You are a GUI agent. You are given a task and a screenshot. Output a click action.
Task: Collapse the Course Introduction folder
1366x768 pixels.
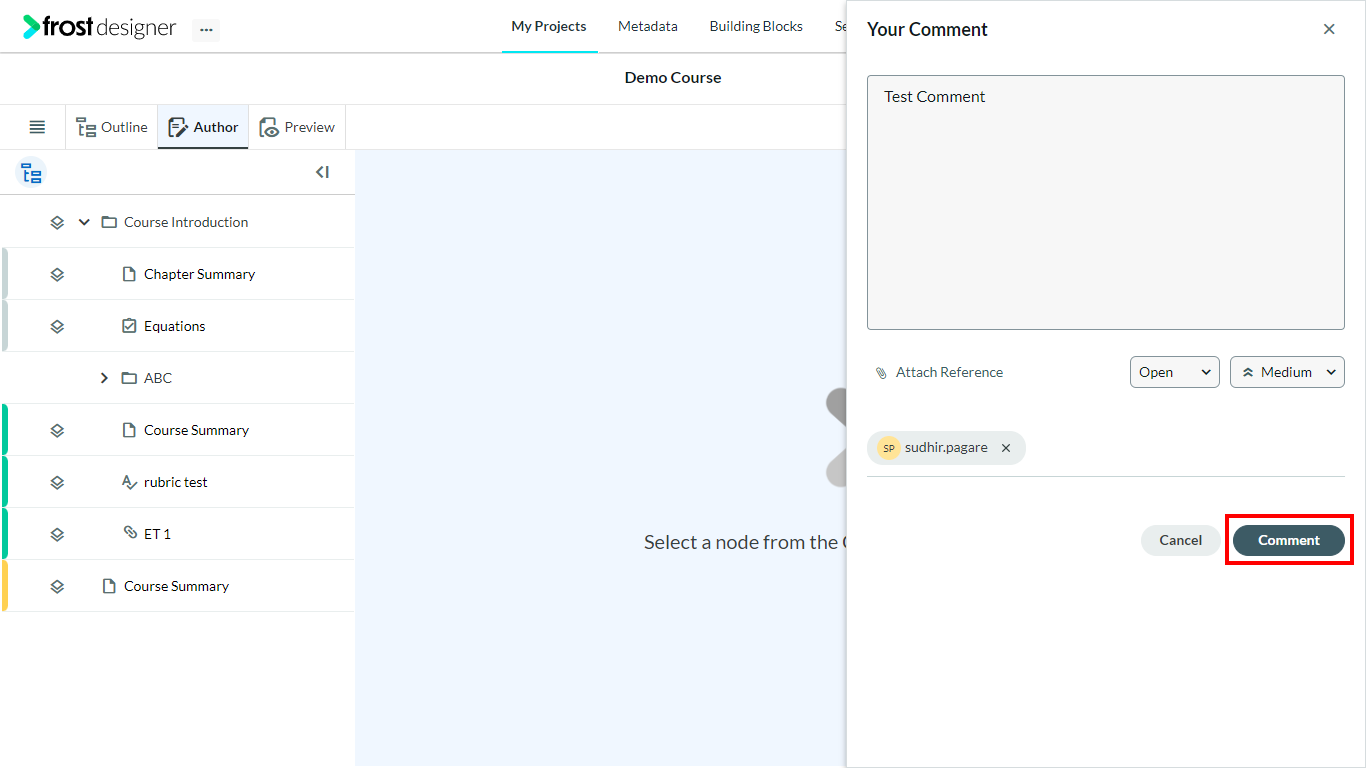tap(84, 222)
